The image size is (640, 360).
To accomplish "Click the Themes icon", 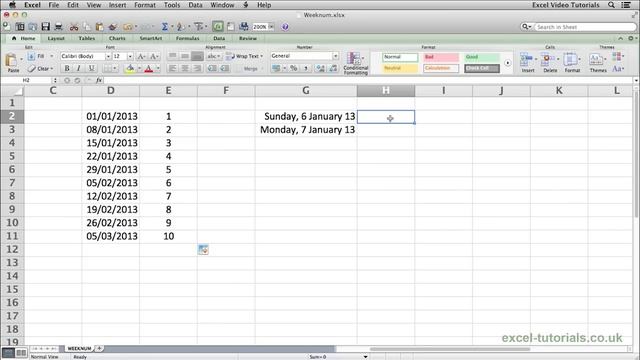I will click(x=598, y=62).
